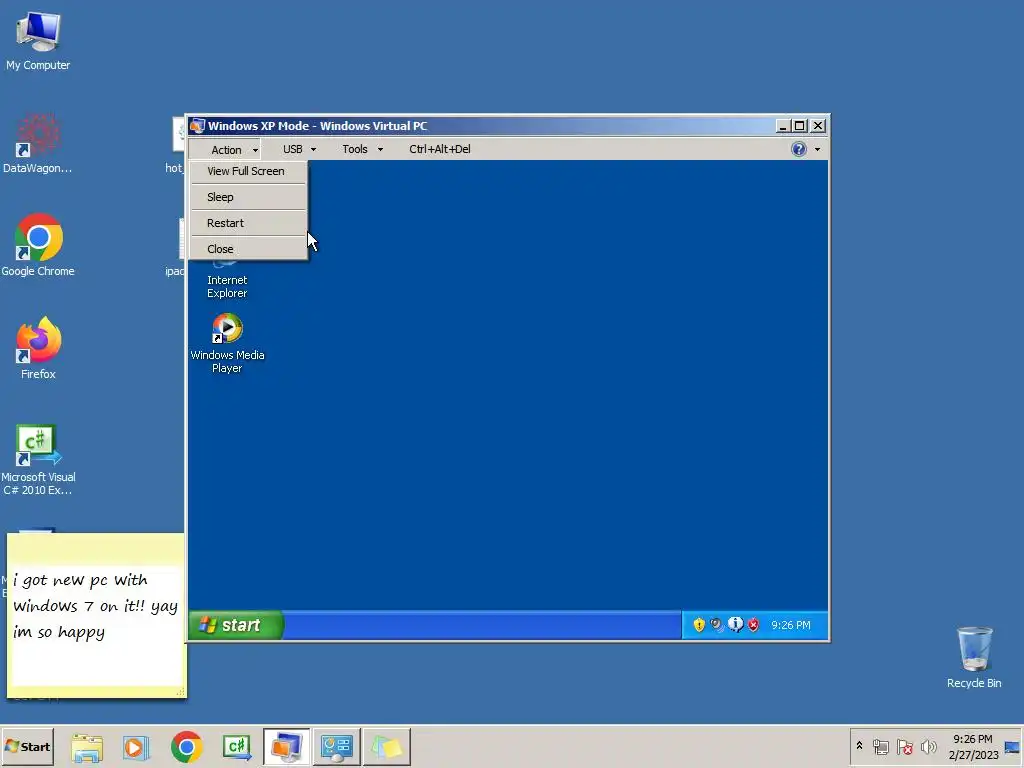This screenshot has width=1024, height=768.
Task: Open the Control Panel taskbar button
Action: 336,747
